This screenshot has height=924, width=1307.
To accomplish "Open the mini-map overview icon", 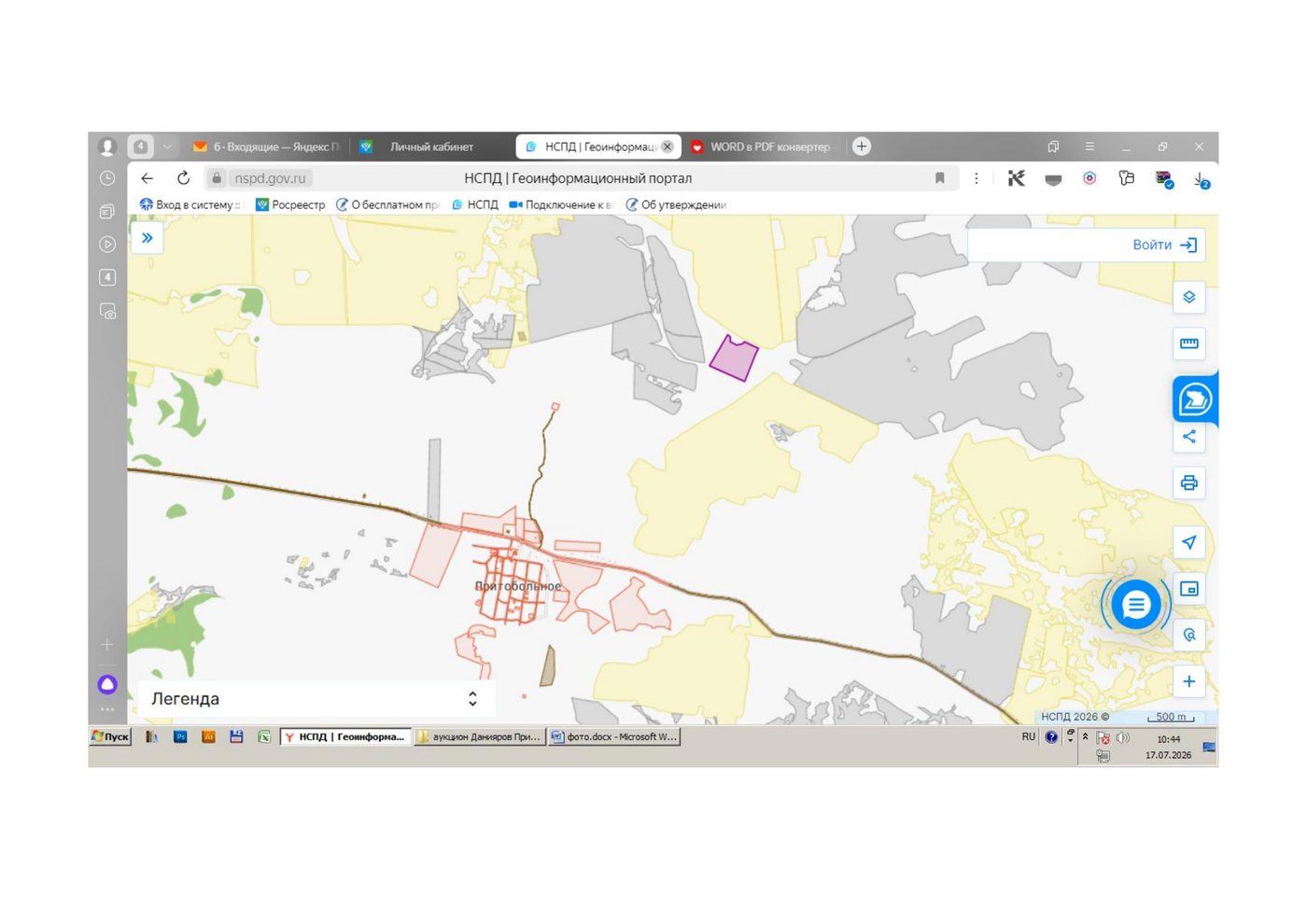I will pyautogui.click(x=1188, y=589).
